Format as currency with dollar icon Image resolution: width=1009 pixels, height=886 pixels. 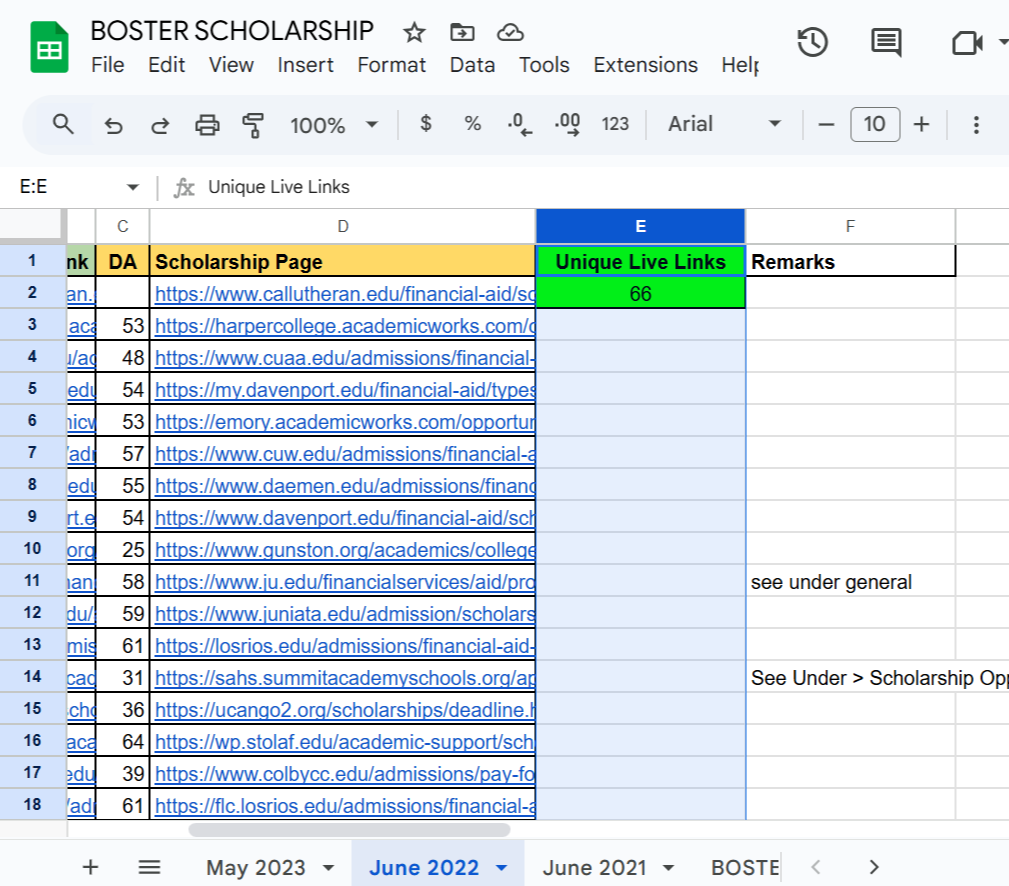click(426, 124)
